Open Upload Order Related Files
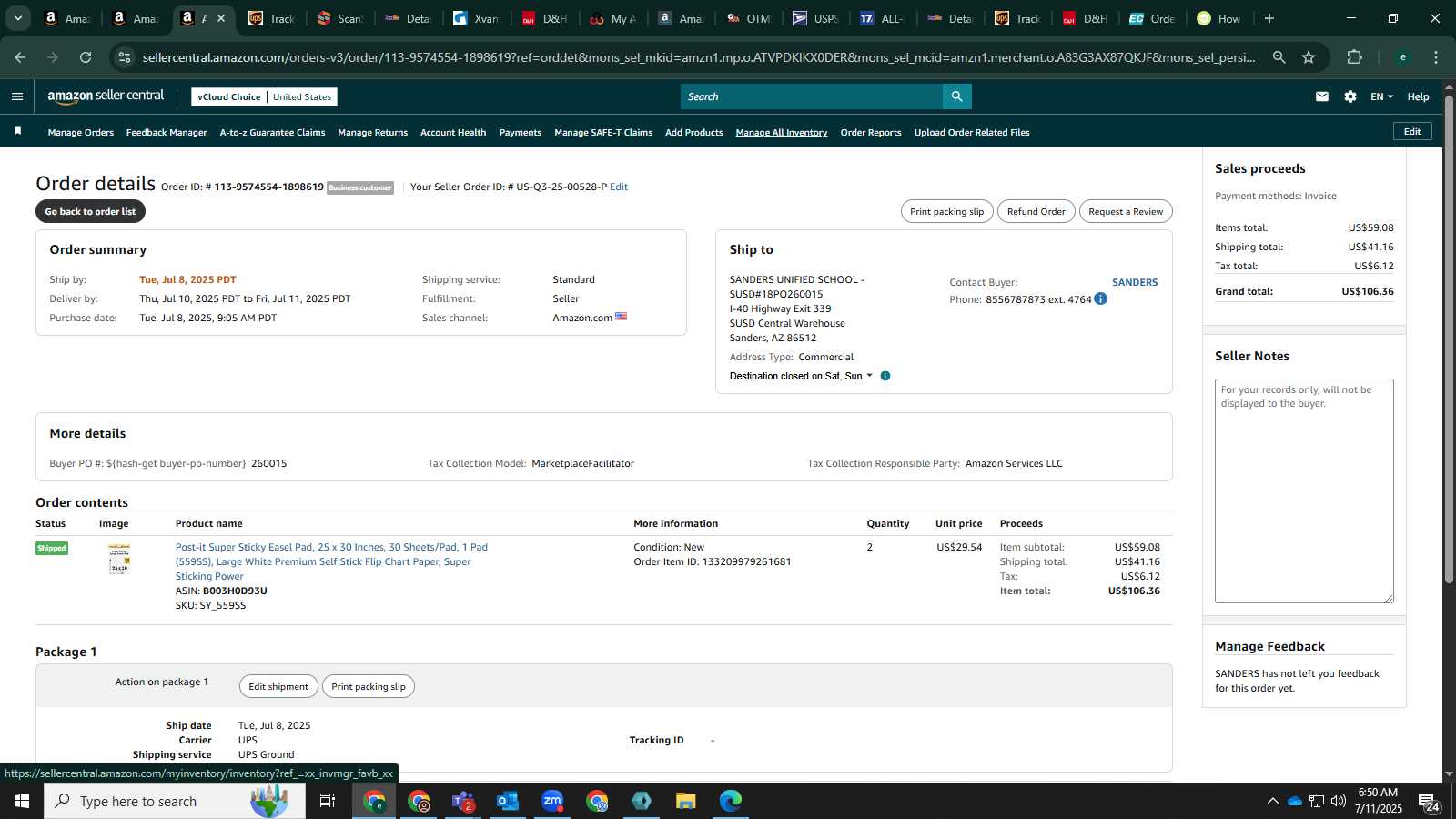Screen dimensions: 1456x819 coord(972,133)
